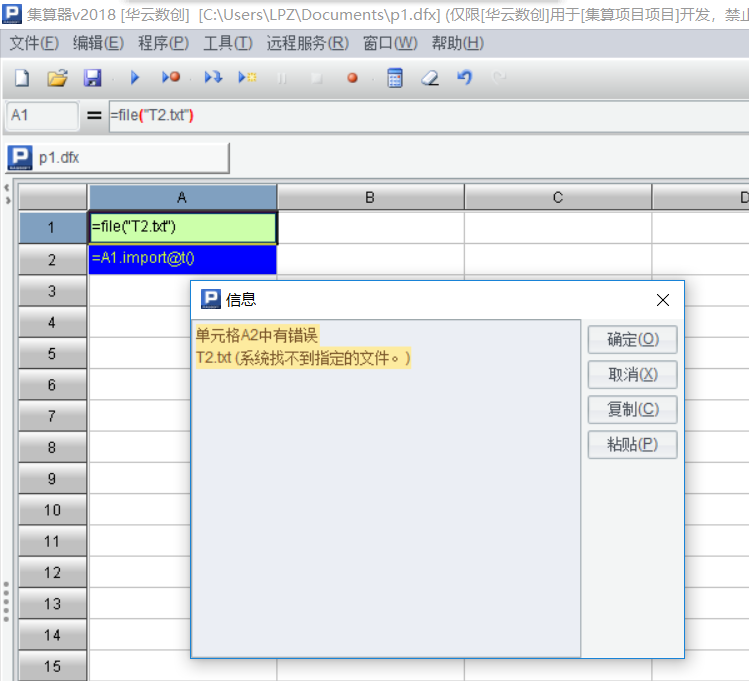The width and height of the screenshot is (749, 681).
Task: Open the 编辑(E) menu
Action: 98,43
